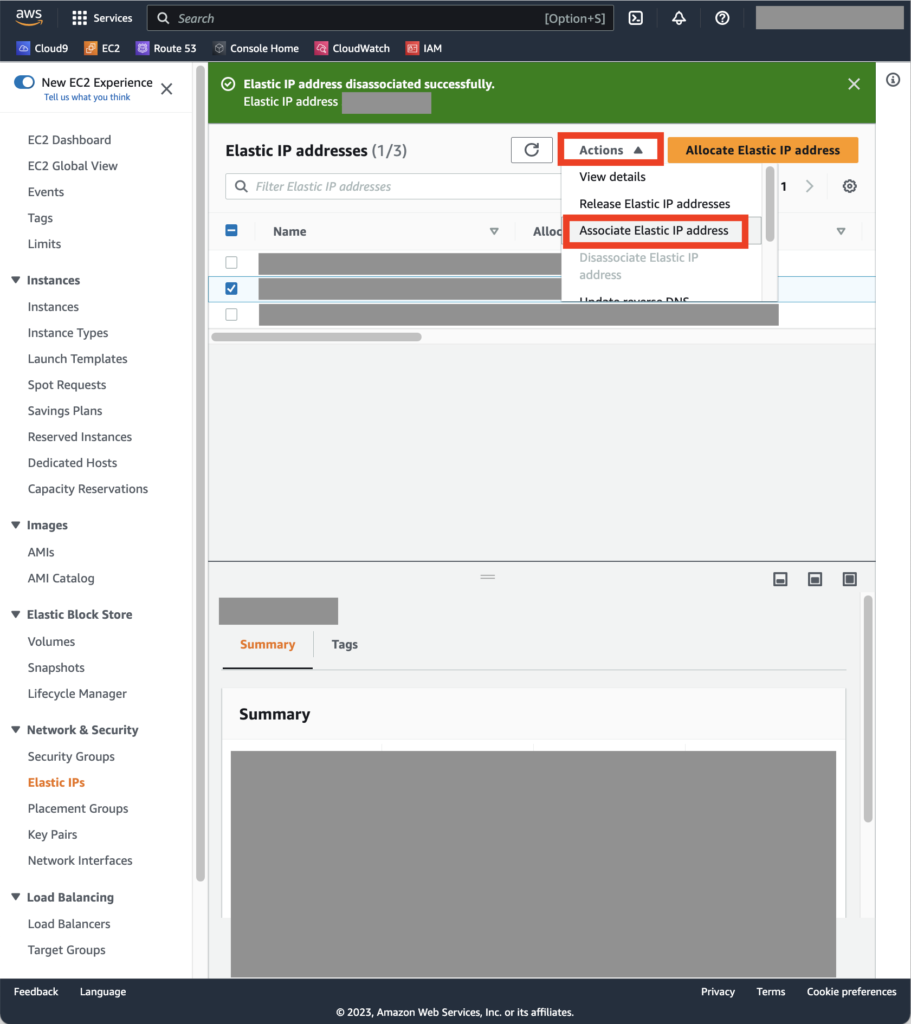Open Network Interfaces page
Screen dimensions: 911x1024
pyautogui.click(x=80, y=861)
